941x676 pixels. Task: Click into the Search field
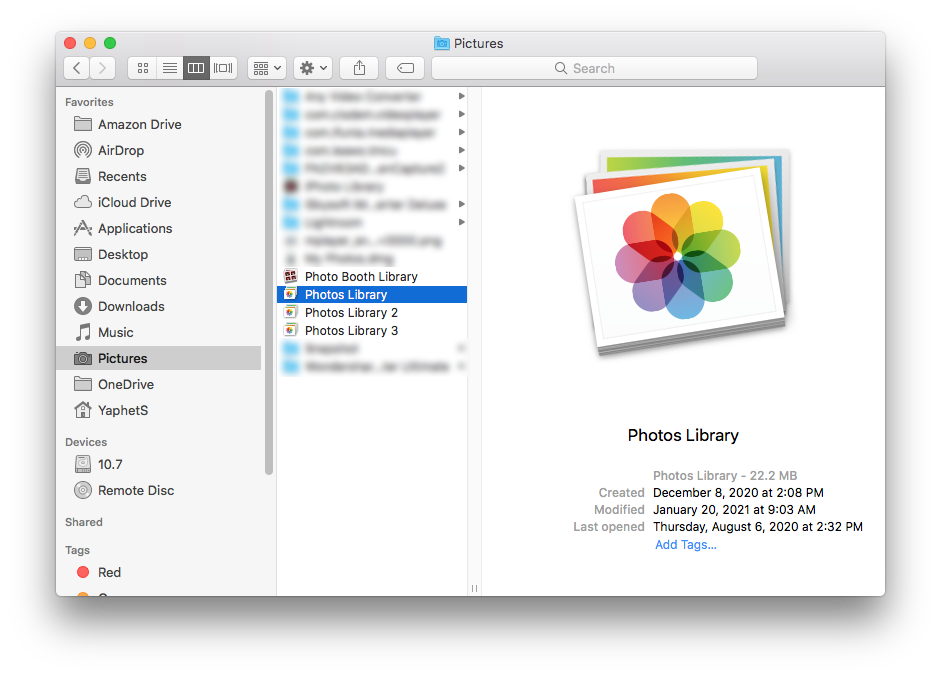click(594, 68)
